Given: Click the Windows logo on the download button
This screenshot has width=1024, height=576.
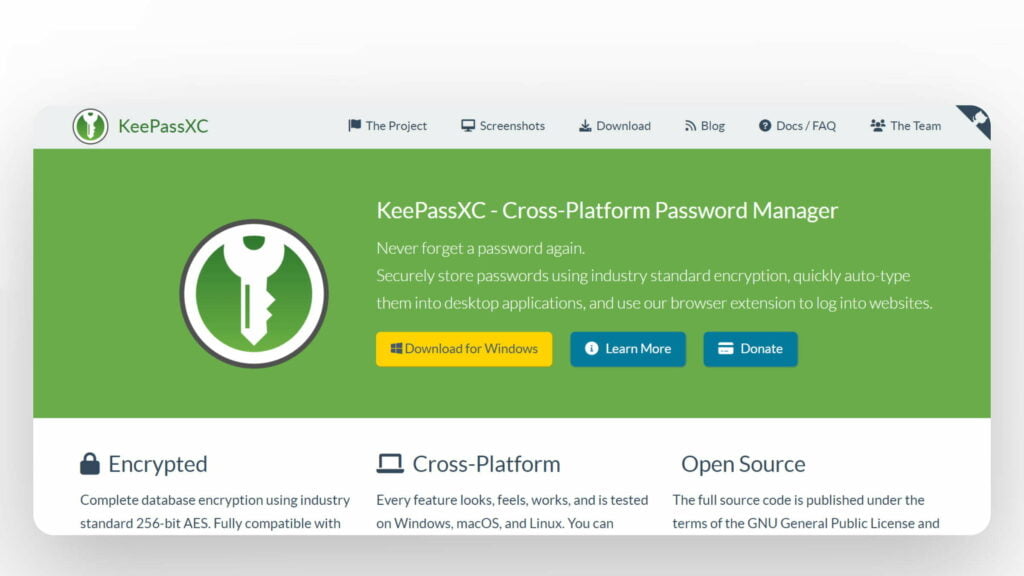Looking at the screenshot, I should 397,349.
